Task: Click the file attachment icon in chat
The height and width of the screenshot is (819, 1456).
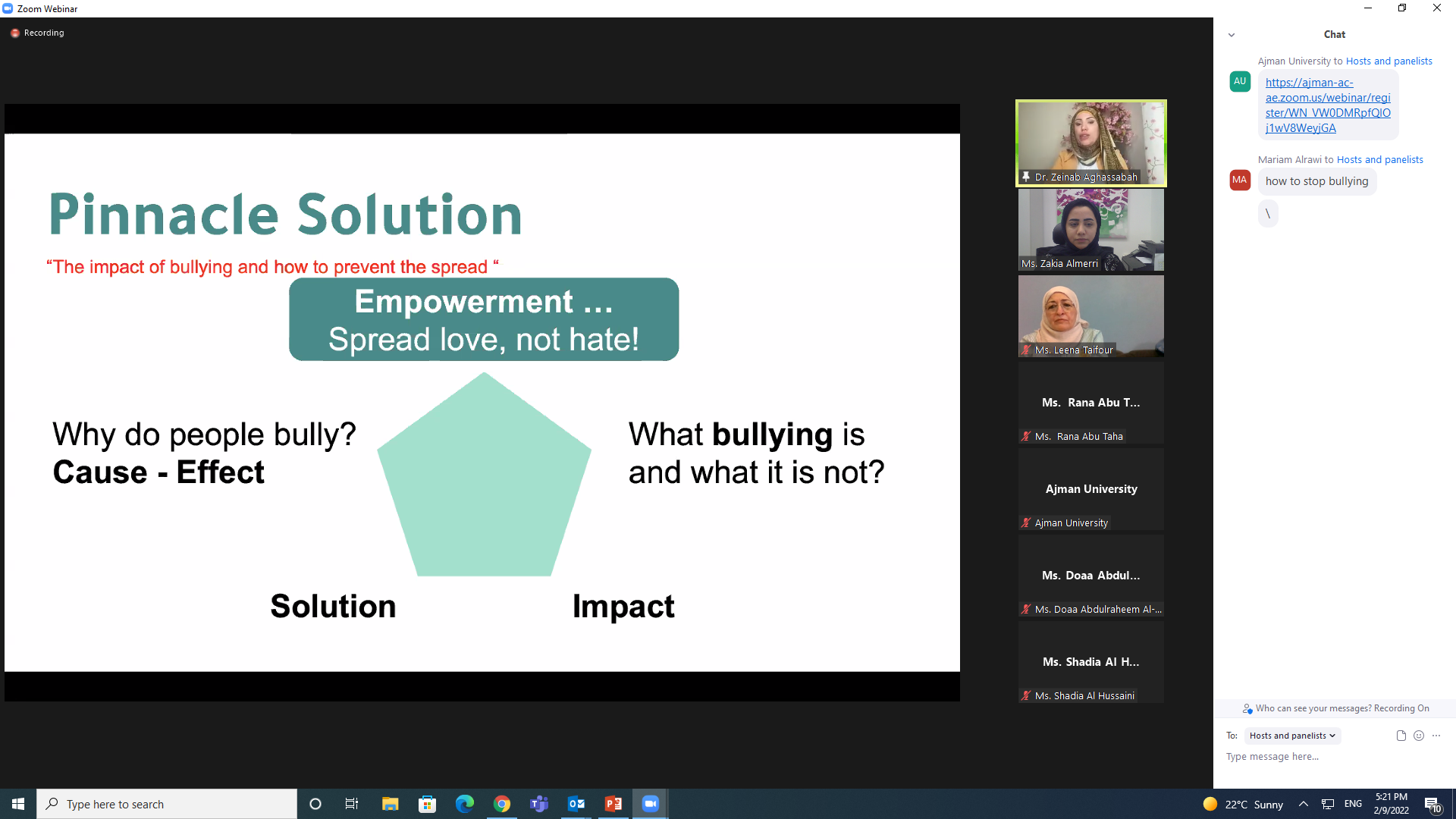Action: pos(1401,736)
